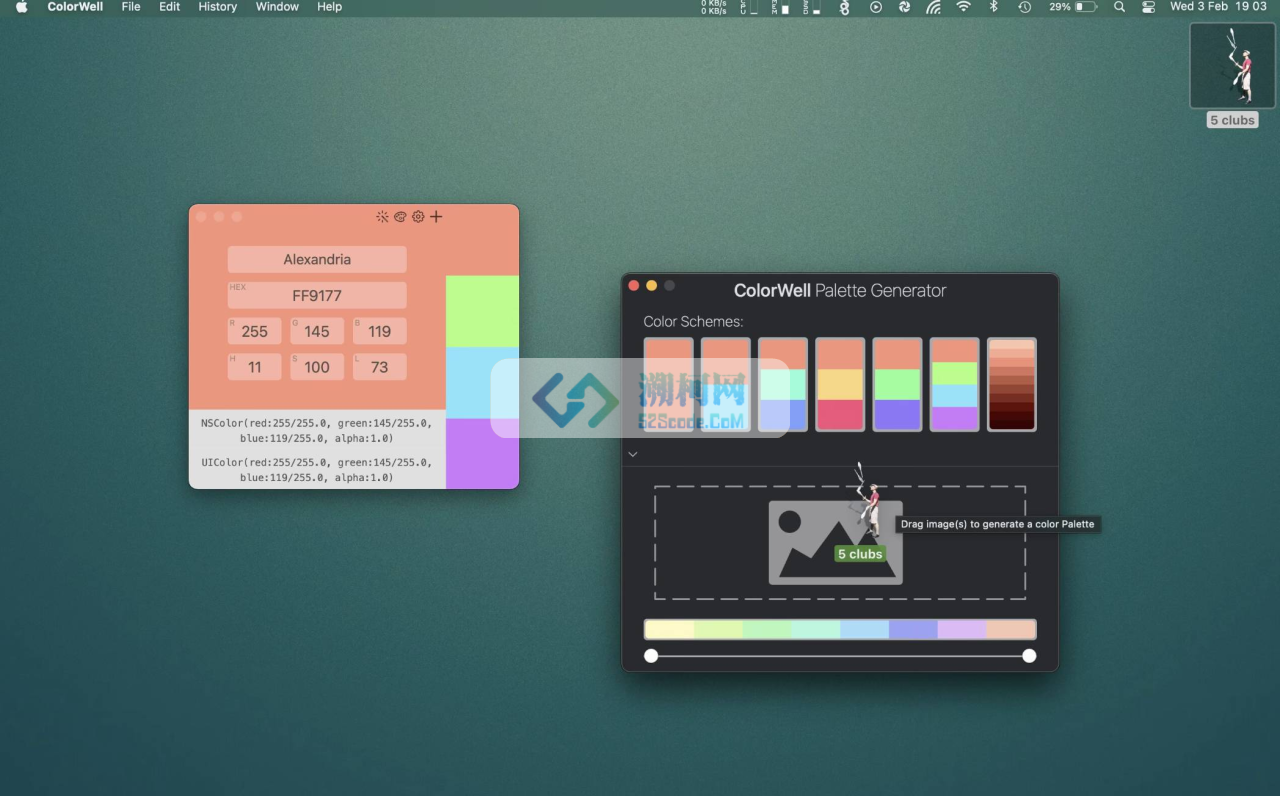Click the ColorWell Palette Generator window title
1280x796 pixels.
(x=840, y=291)
